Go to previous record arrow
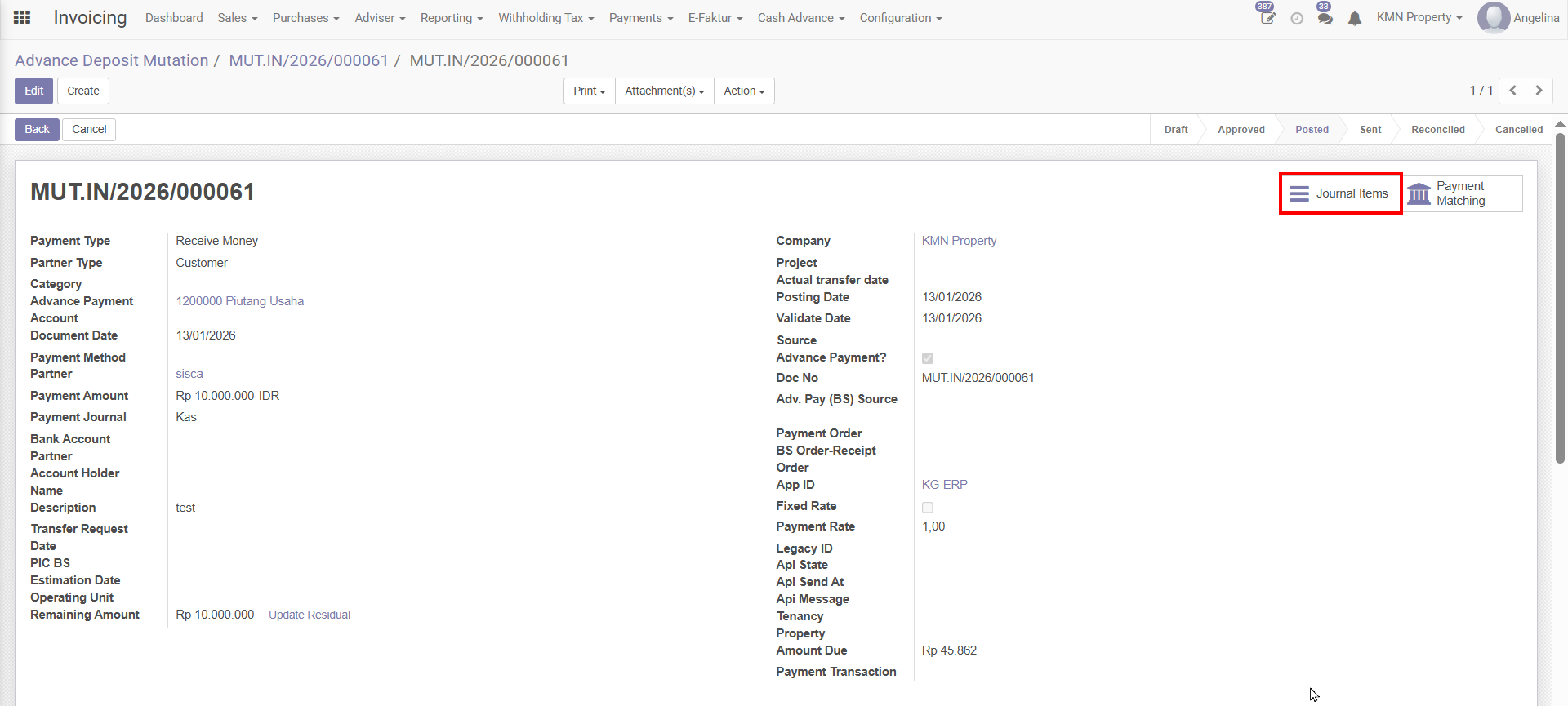The height and width of the screenshot is (706, 1568). (x=1512, y=91)
